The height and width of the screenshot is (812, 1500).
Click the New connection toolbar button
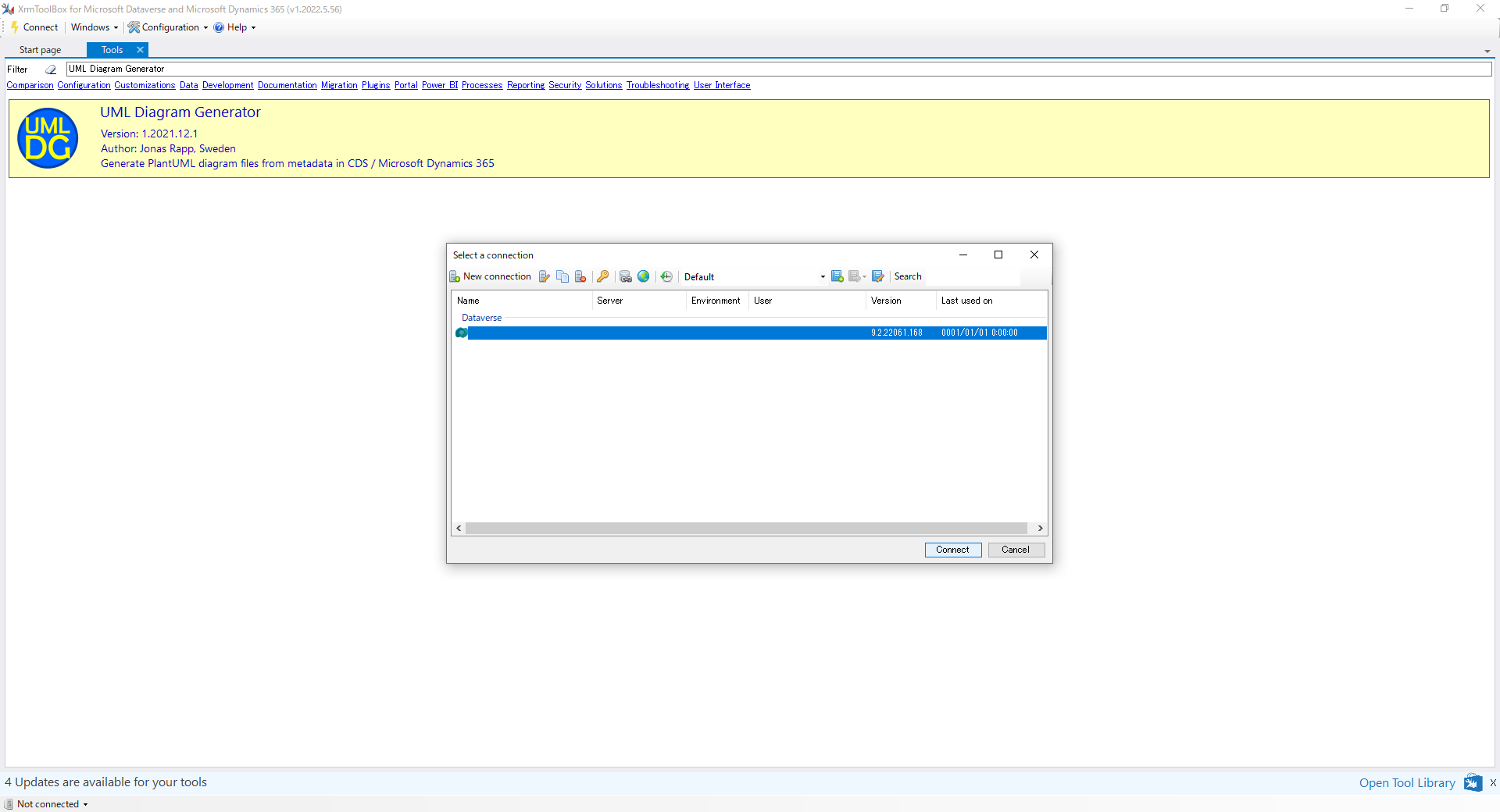pyautogui.click(x=491, y=276)
